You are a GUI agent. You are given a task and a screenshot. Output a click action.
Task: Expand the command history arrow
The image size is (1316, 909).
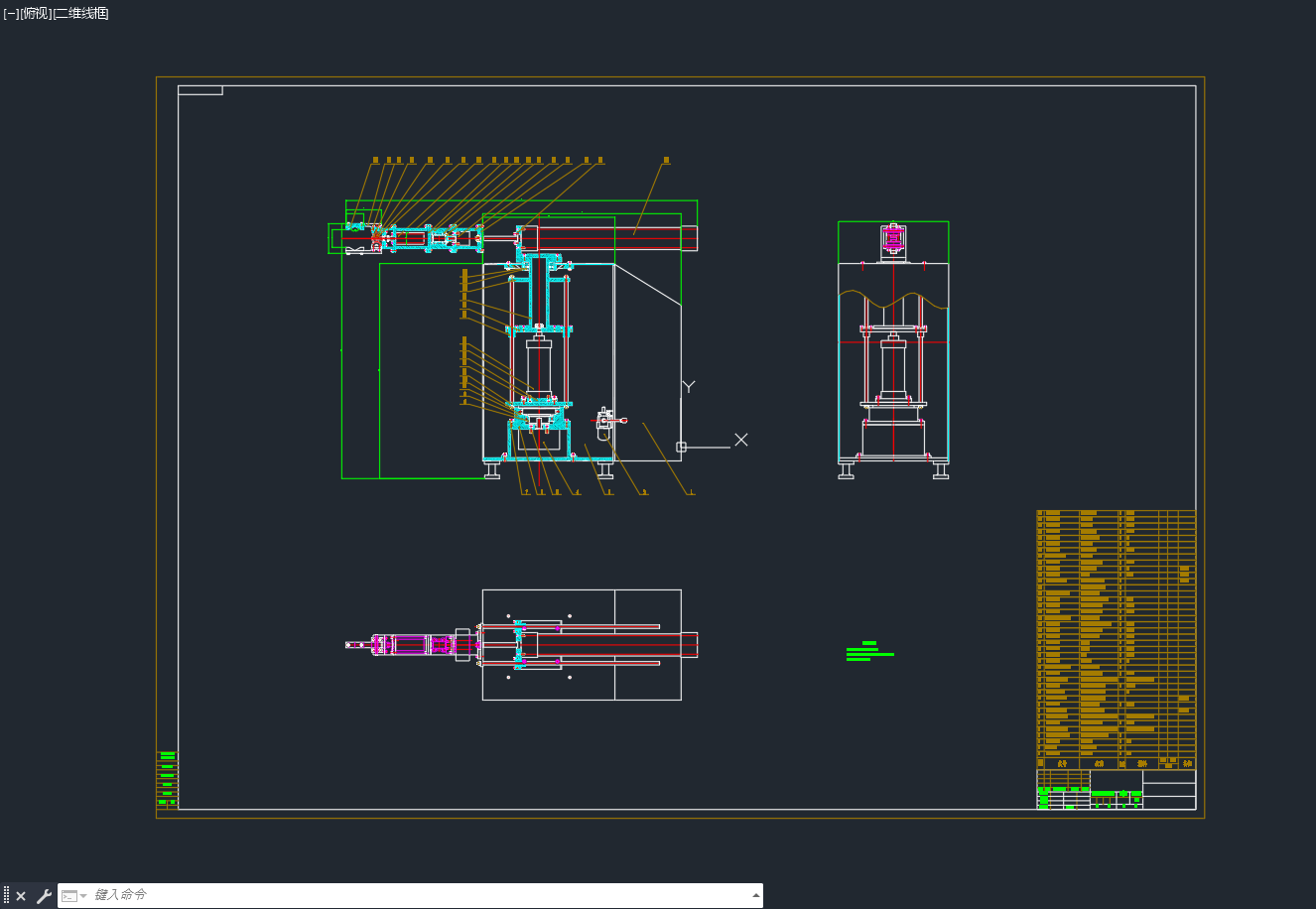click(x=756, y=895)
